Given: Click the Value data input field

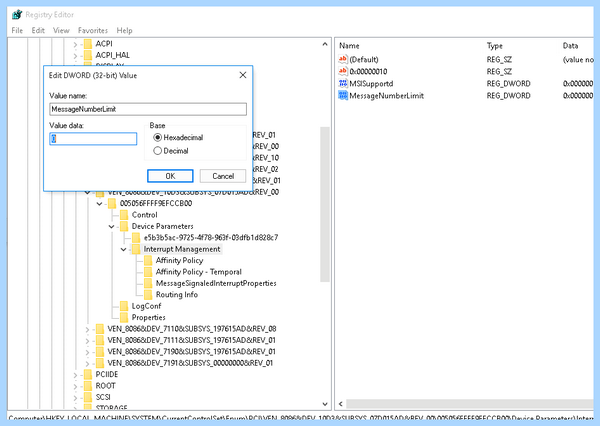Looking at the screenshot, I should click(x=93, y=139).
